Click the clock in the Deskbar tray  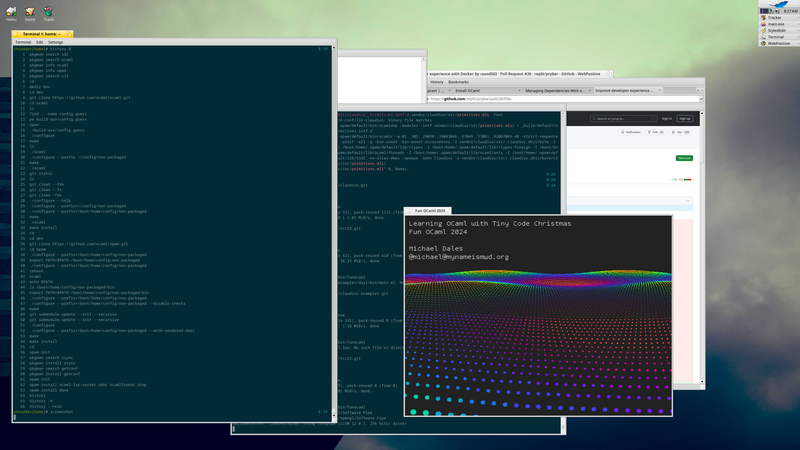point(791,11)
